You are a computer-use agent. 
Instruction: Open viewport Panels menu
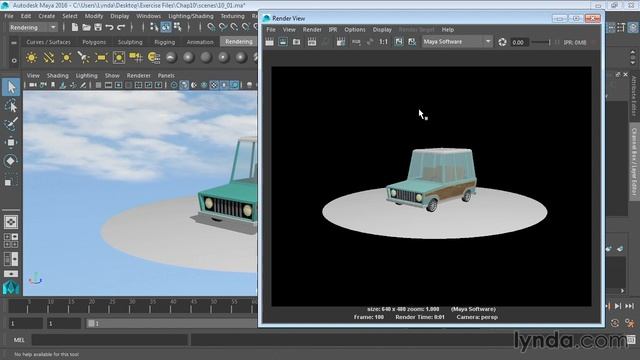point(166,76)
